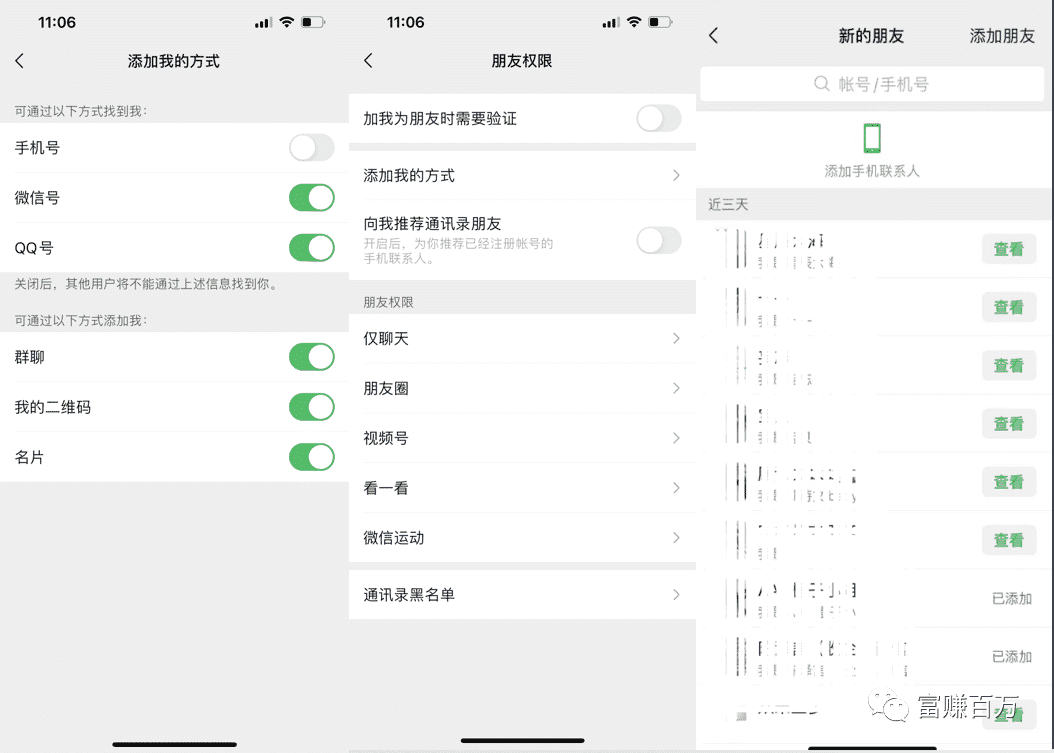Disable 微信号 search toggle
Screen dimensions: 1054x753
tap(312, 198)
